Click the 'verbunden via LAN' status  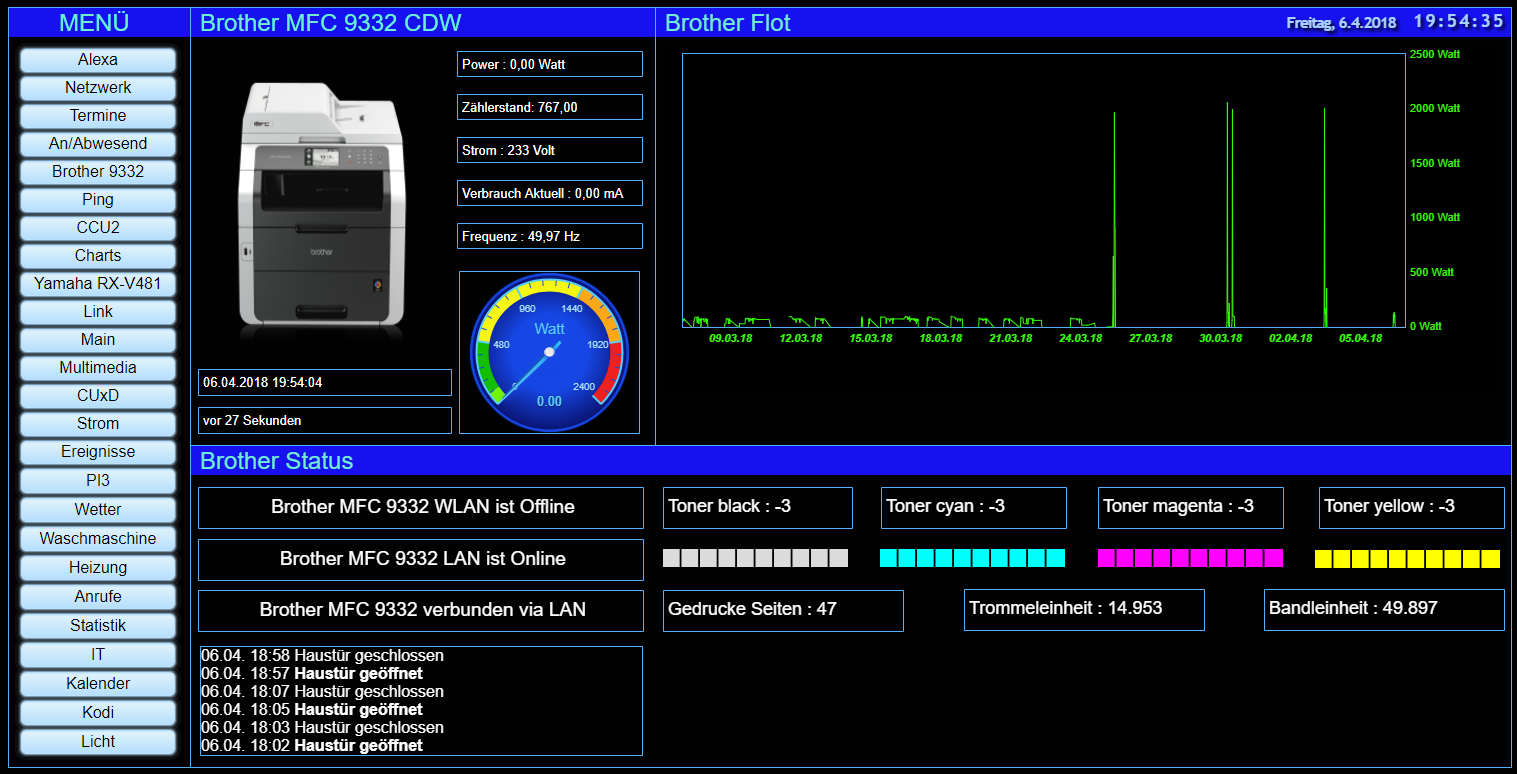[421, 611]
